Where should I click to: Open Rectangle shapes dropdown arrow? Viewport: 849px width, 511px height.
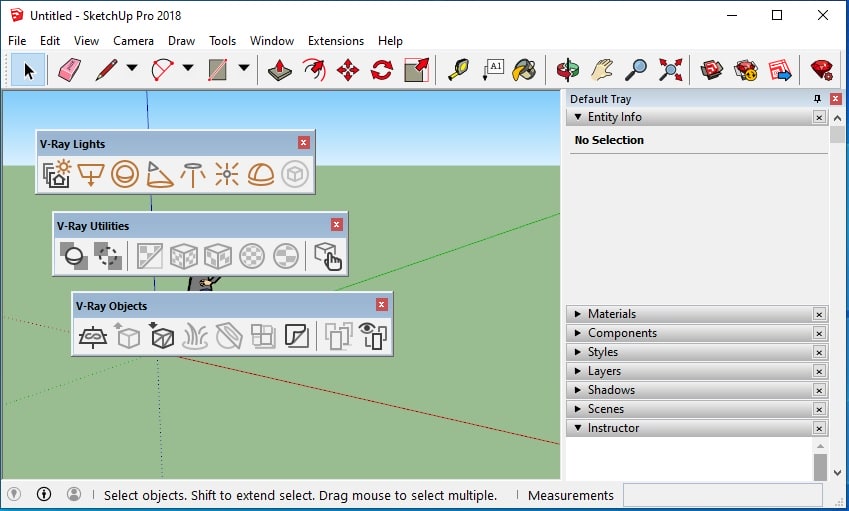tap(244, 68)
